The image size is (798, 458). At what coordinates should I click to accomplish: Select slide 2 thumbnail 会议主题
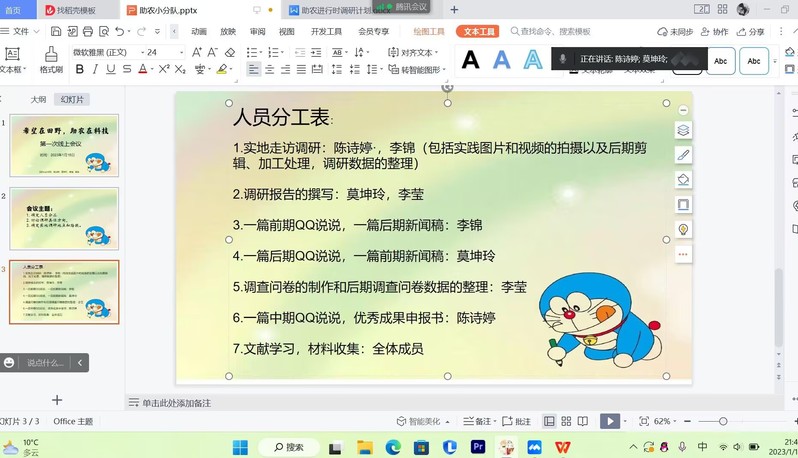[64, 218]
